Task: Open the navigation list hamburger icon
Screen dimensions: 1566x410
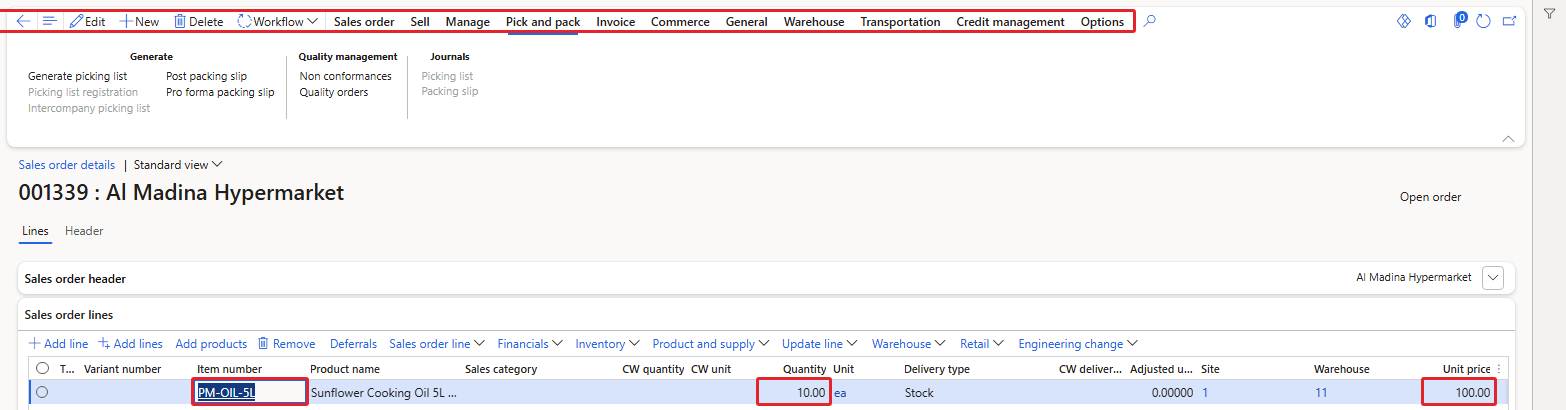Action: click(x=49, y=21)
